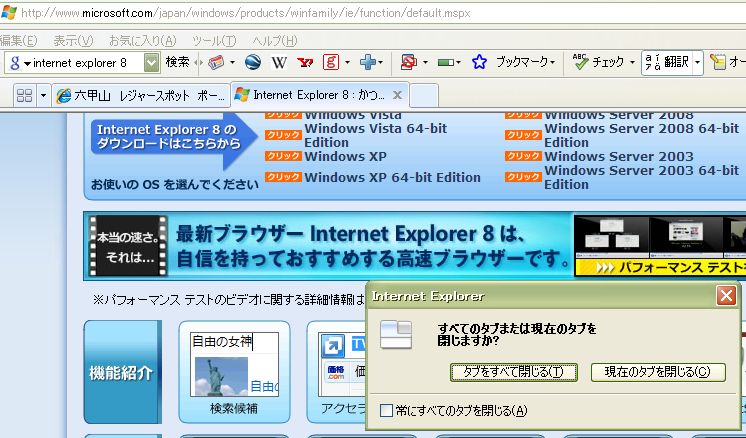
Task: Click Windows Server 2003 64-bit Edition link
Action: point(642,177)
